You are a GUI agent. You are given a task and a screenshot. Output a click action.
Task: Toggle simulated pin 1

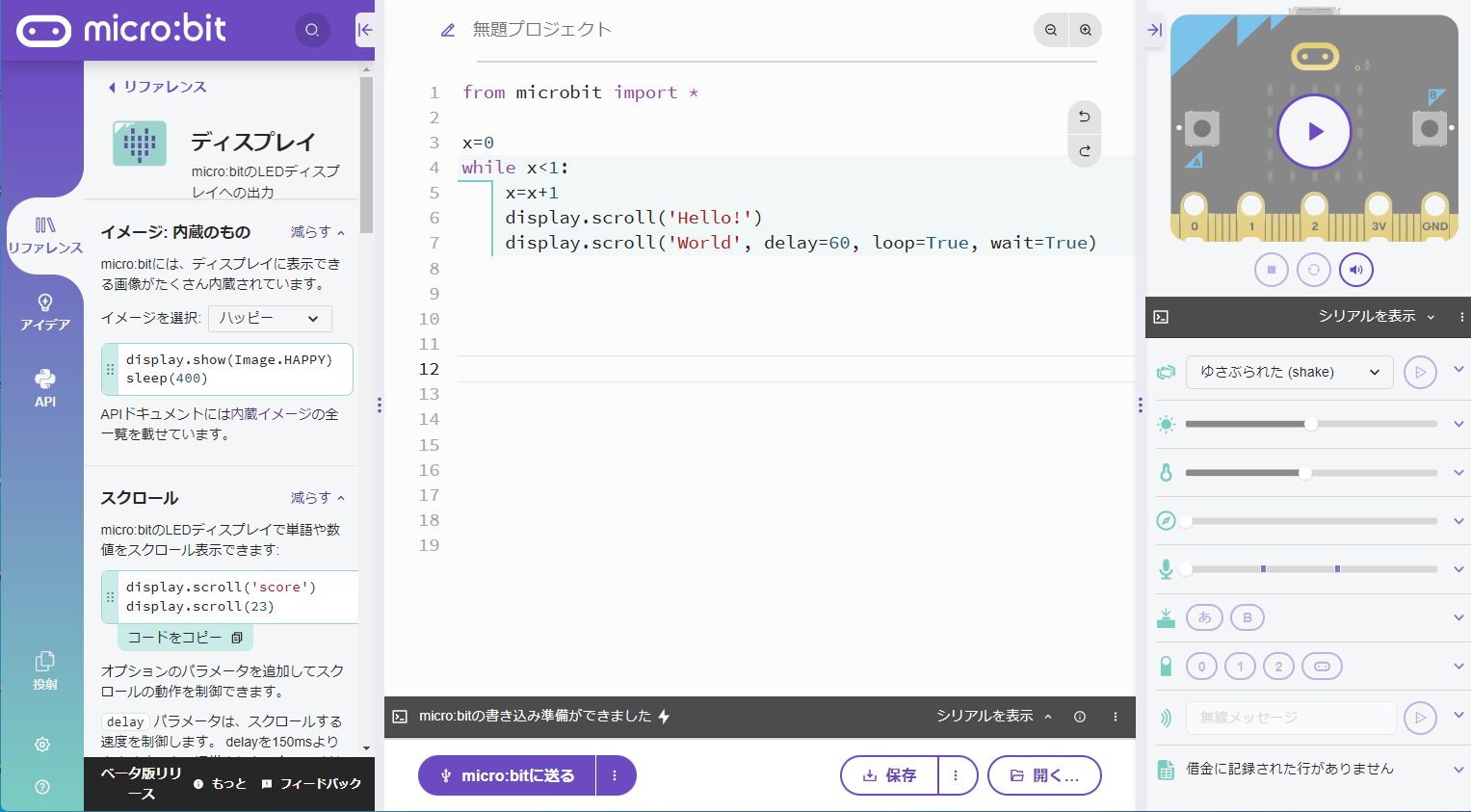click(1240, 667)
